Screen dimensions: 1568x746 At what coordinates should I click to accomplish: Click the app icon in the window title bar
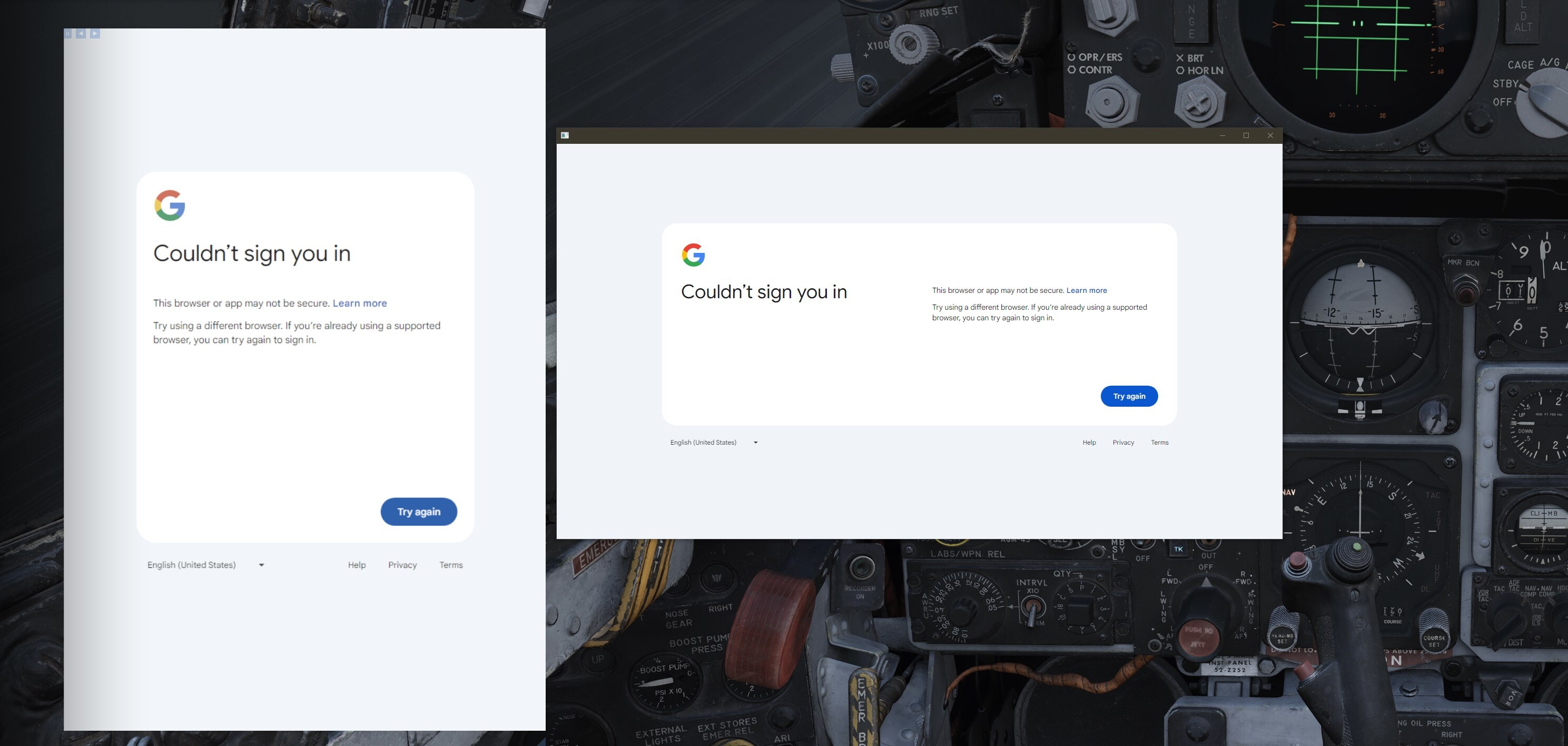click(x=565, y=135)
